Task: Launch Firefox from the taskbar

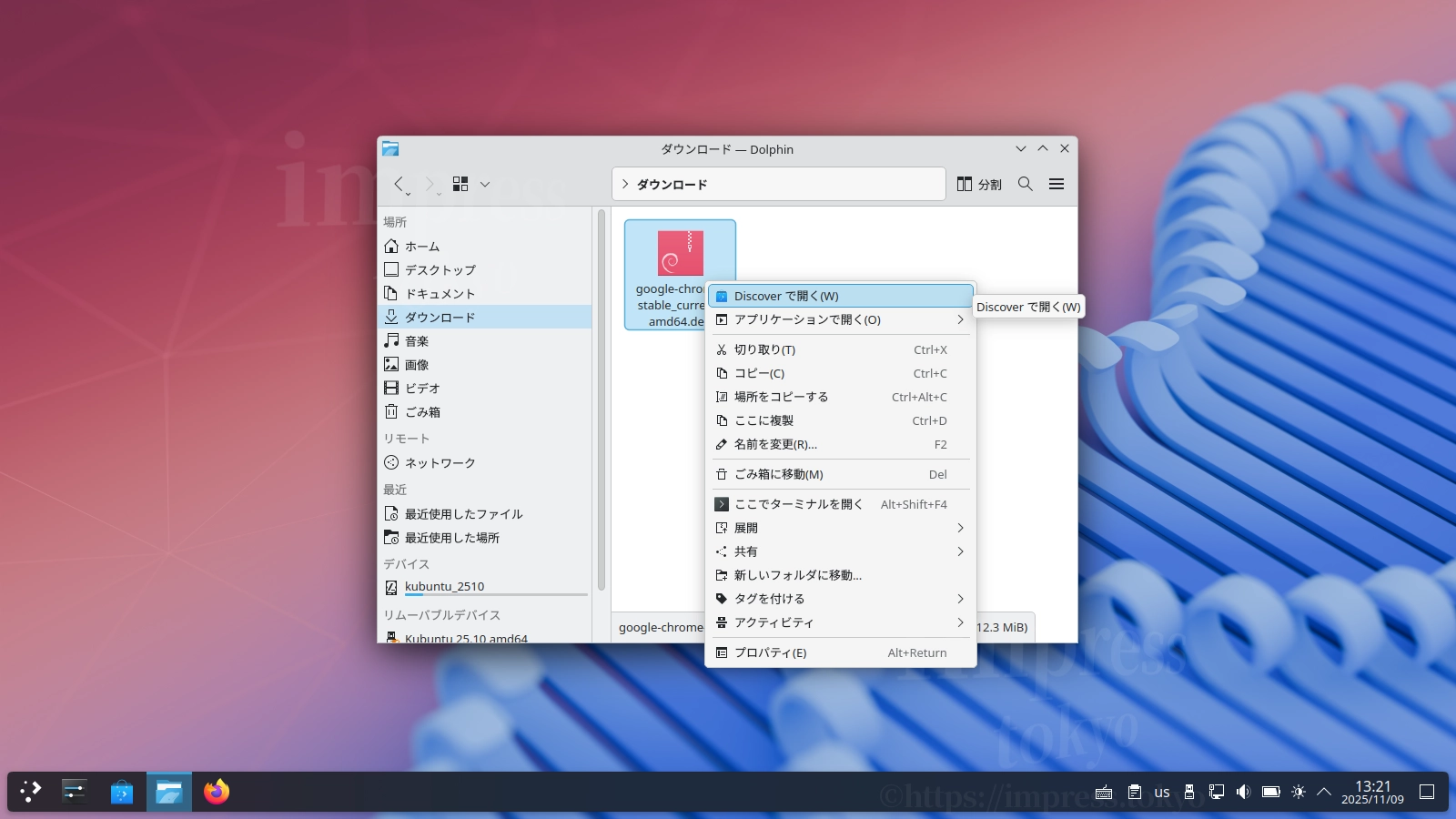Action: tap(217, 792)
